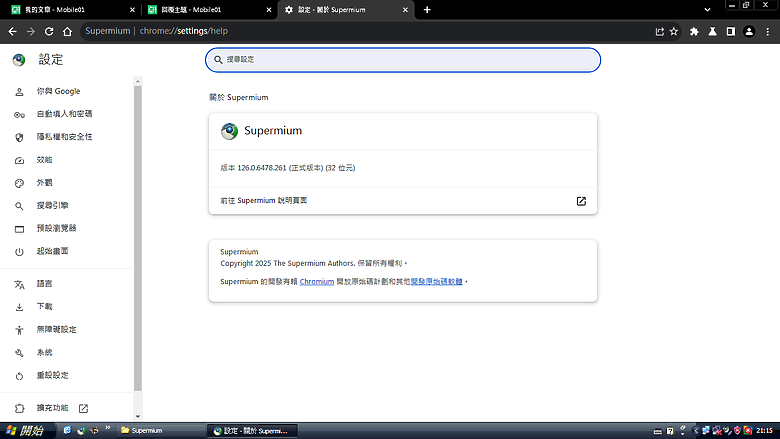The width and height of the screenshot is (780, 439).
Task: Open the 開發原始碼軟體 hyperlink
Action: click(436, 281)
